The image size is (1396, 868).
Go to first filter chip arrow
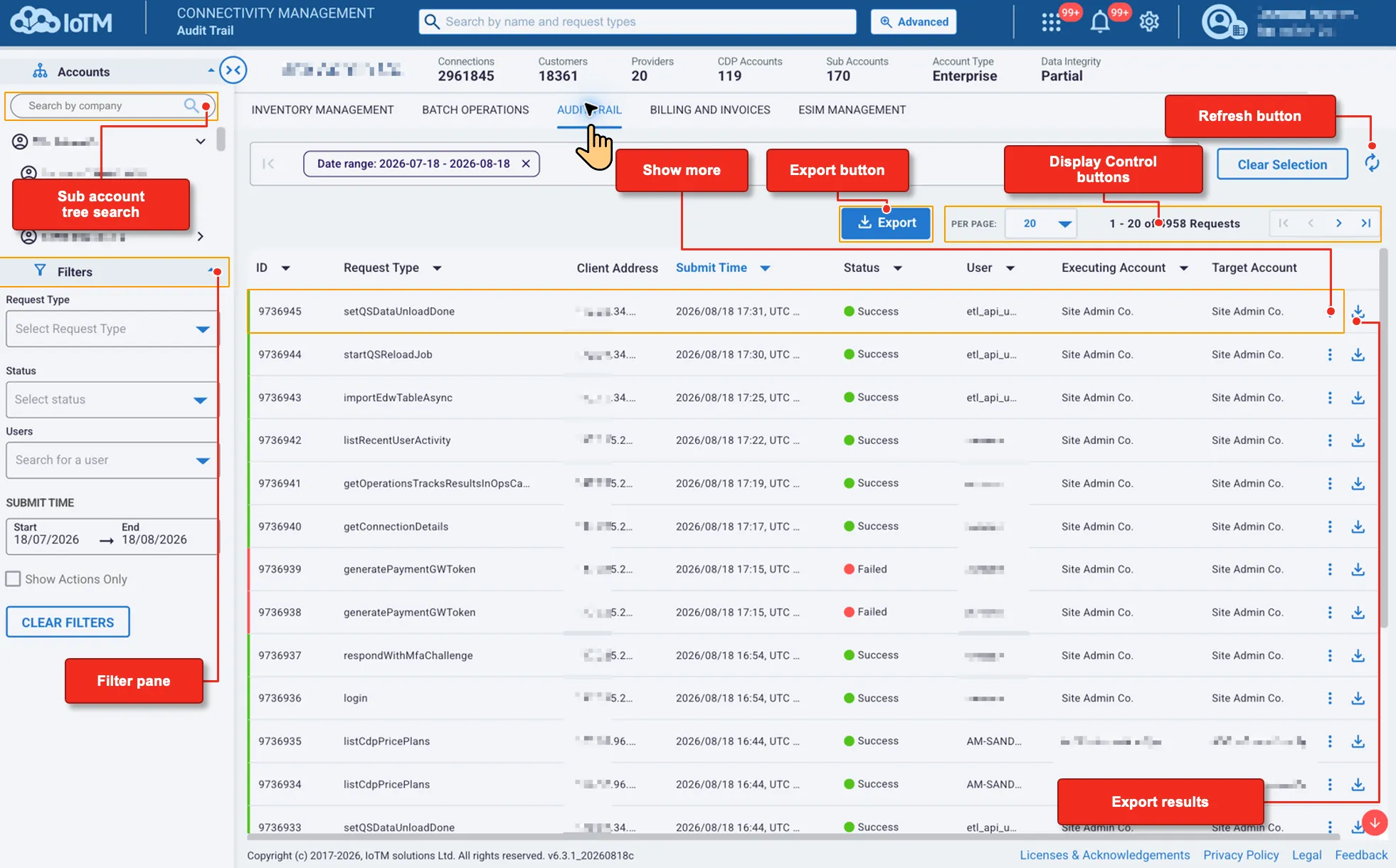(x=268, y=164)
